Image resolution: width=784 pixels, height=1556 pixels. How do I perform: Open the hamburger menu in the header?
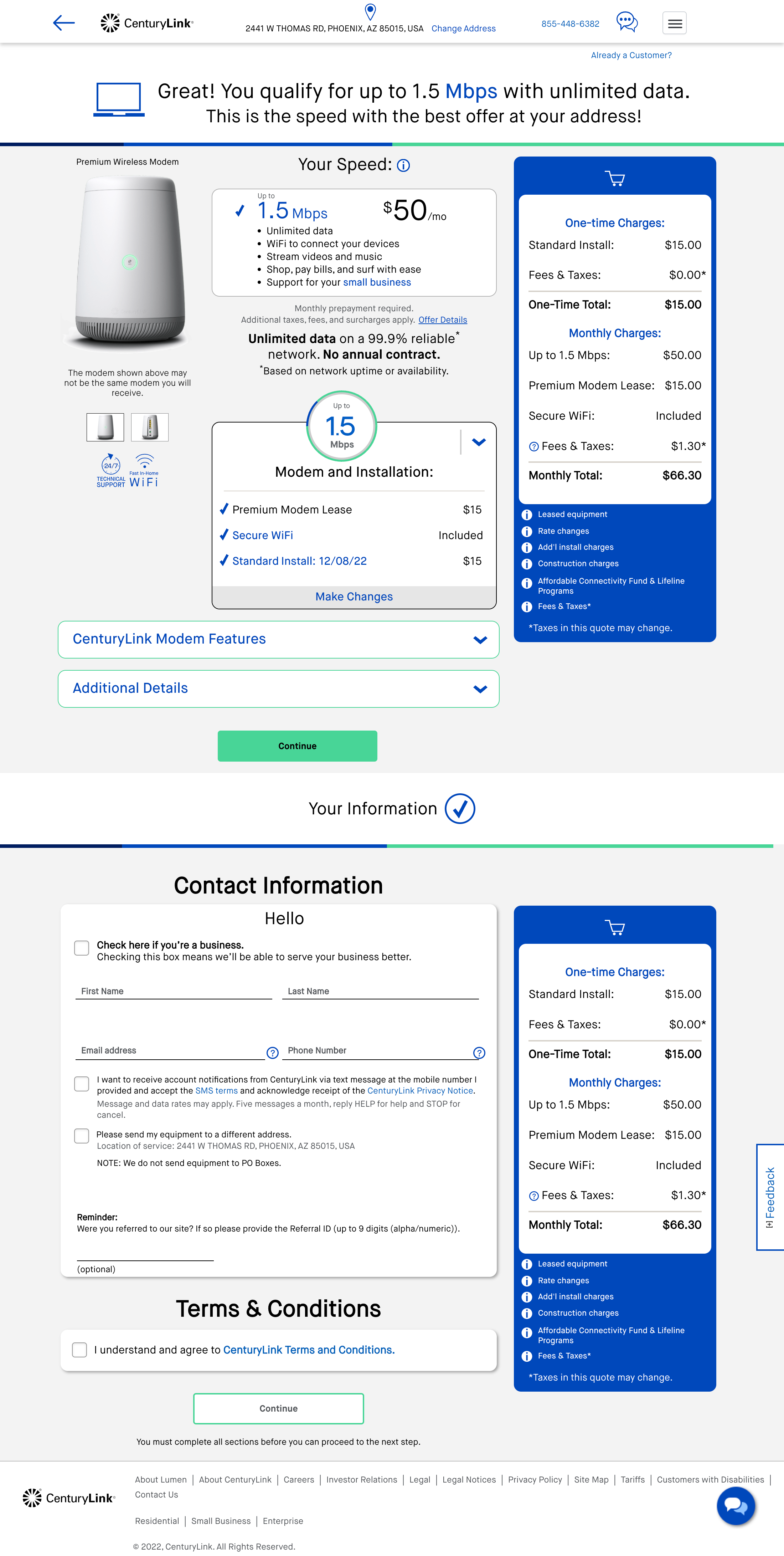[674, 22]
